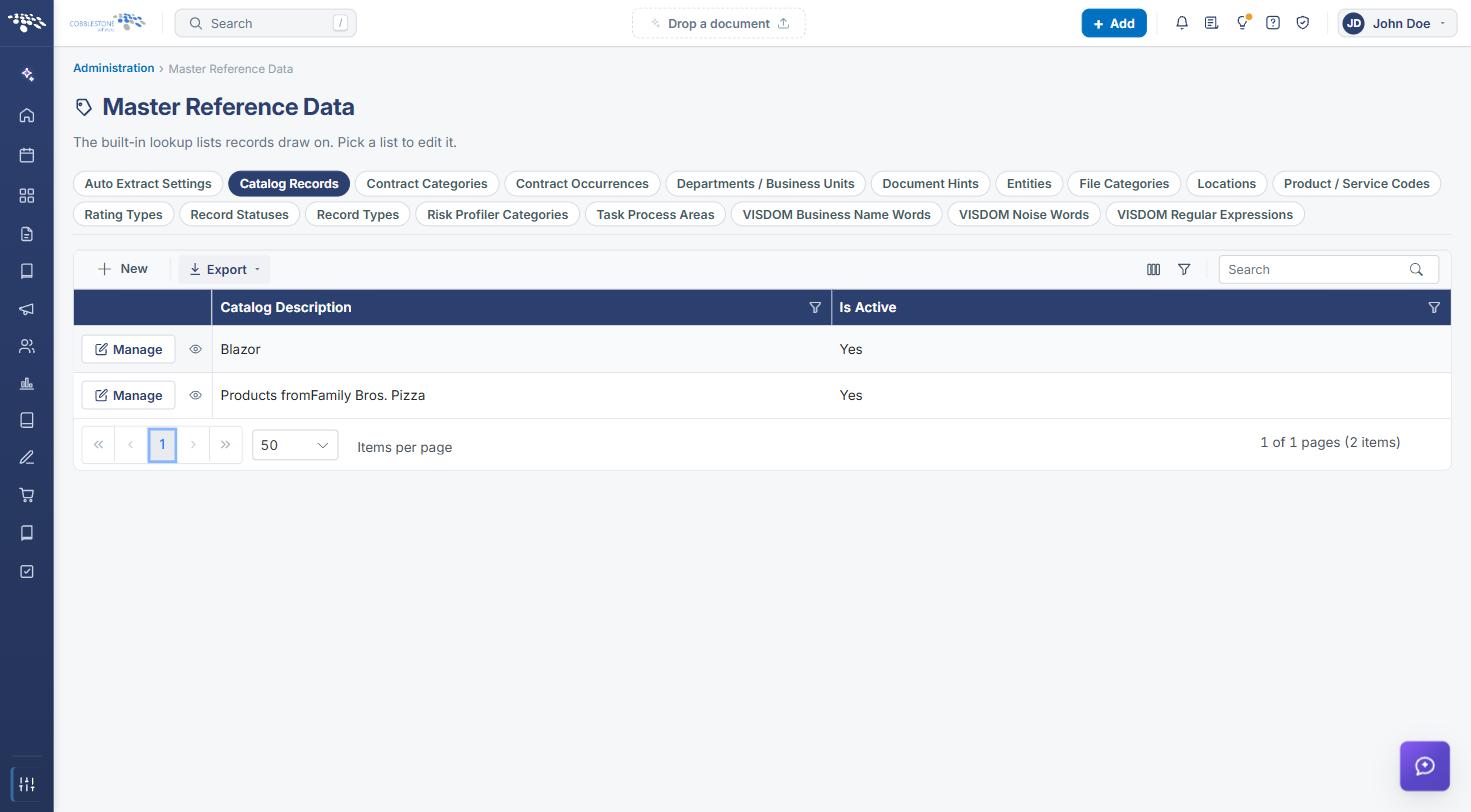Open the calendar icon in sidebar
This screenshot has width=1471, height=812.
(x=27, y=155)
